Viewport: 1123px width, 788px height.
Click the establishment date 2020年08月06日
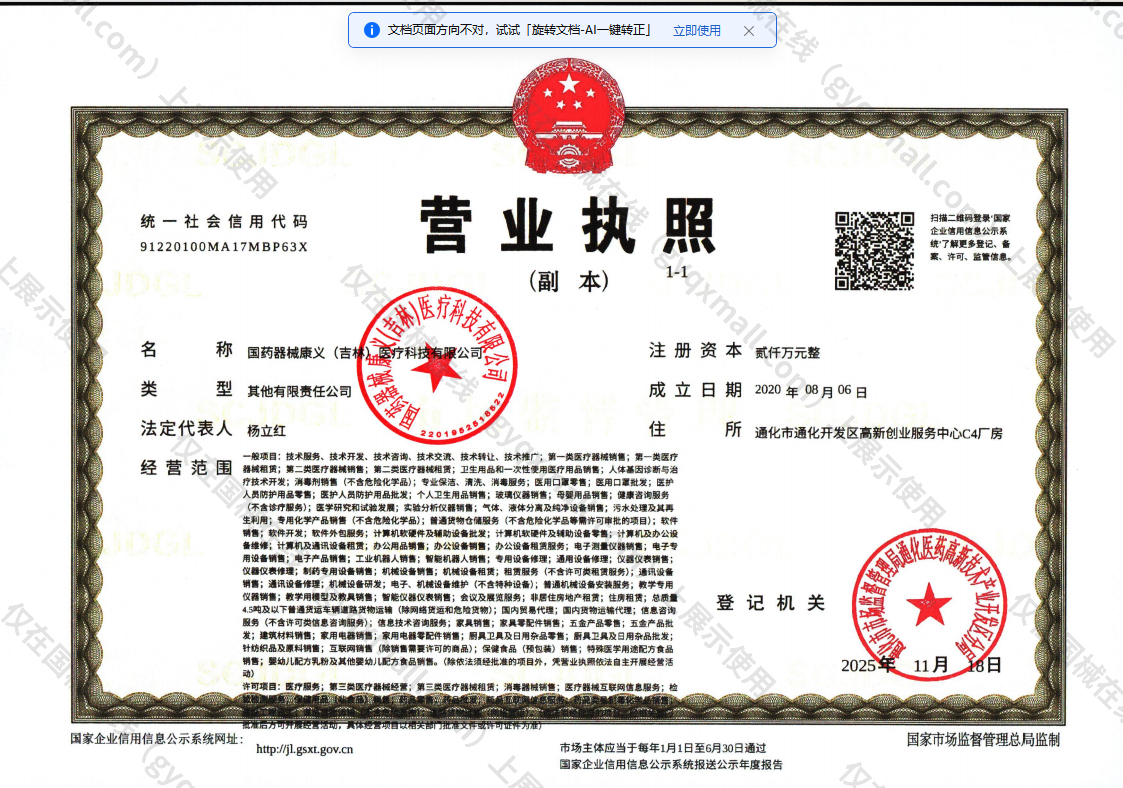811,391
